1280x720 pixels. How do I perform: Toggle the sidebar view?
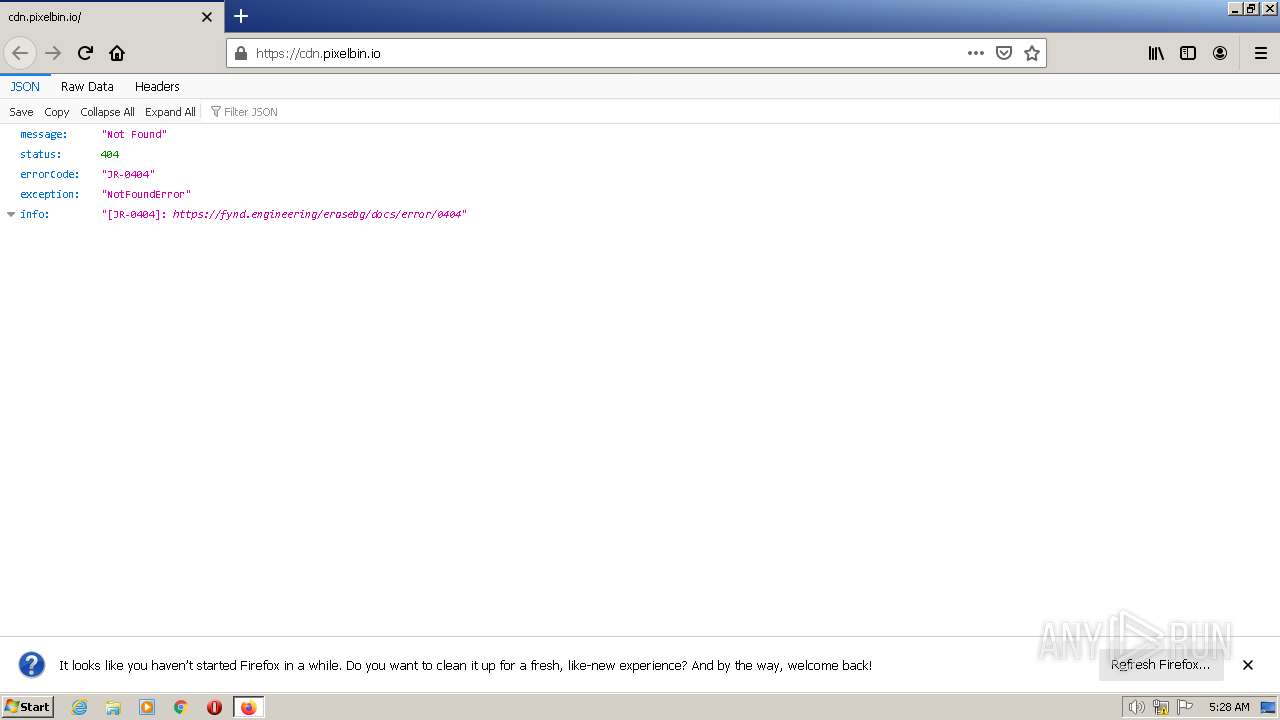point(1188,53)
